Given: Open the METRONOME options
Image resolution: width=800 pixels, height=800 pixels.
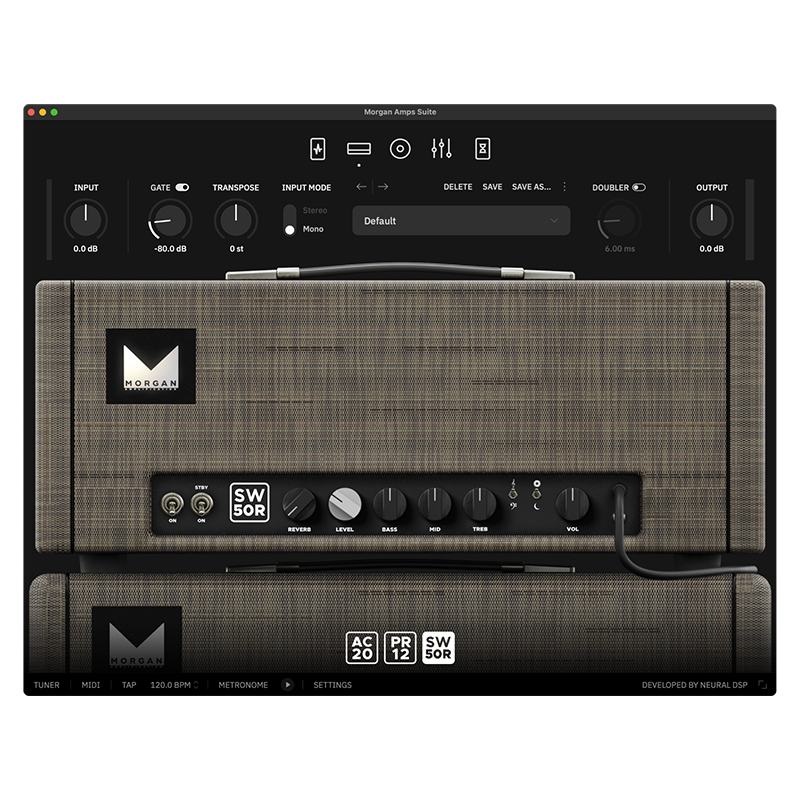Looking at the screenshot, I should coord(243,685).
